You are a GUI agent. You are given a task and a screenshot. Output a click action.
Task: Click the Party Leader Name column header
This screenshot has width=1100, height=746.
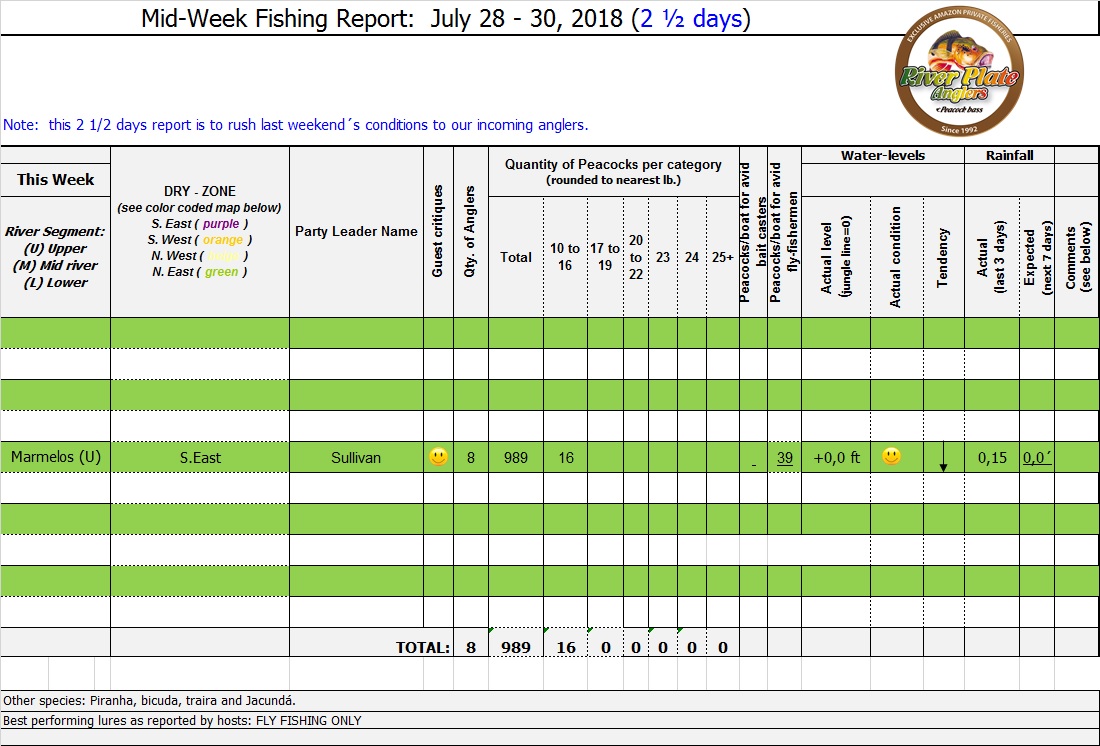pyautogui.click(x=356, y=232)
